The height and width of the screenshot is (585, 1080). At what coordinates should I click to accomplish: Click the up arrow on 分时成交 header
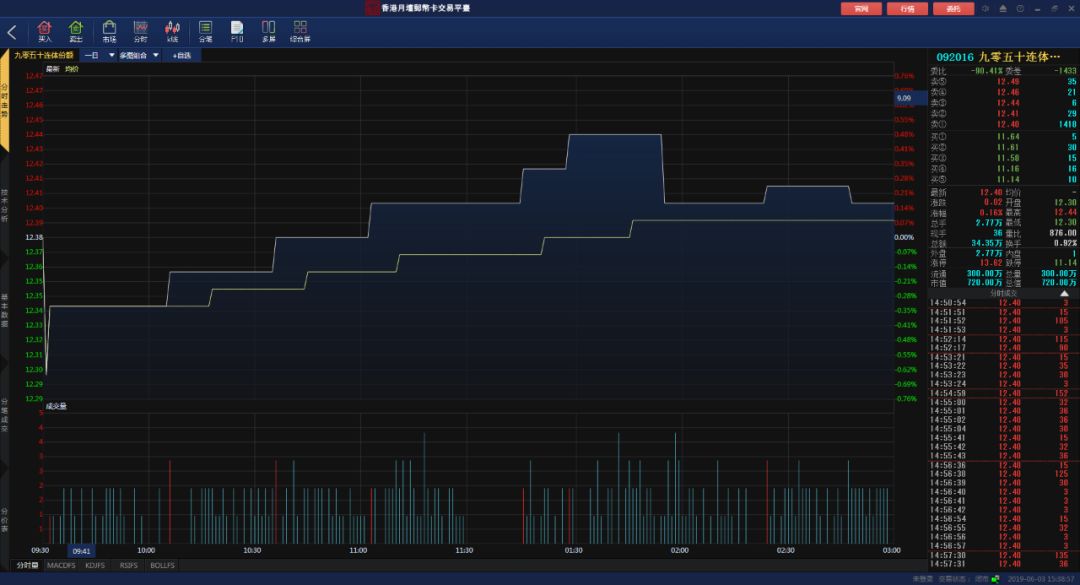click(1064, 294)
